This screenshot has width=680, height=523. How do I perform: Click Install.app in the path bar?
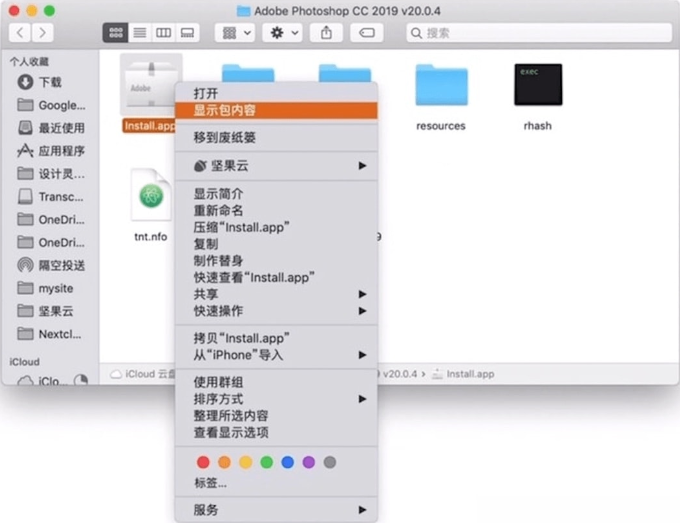tap(463, 374)
